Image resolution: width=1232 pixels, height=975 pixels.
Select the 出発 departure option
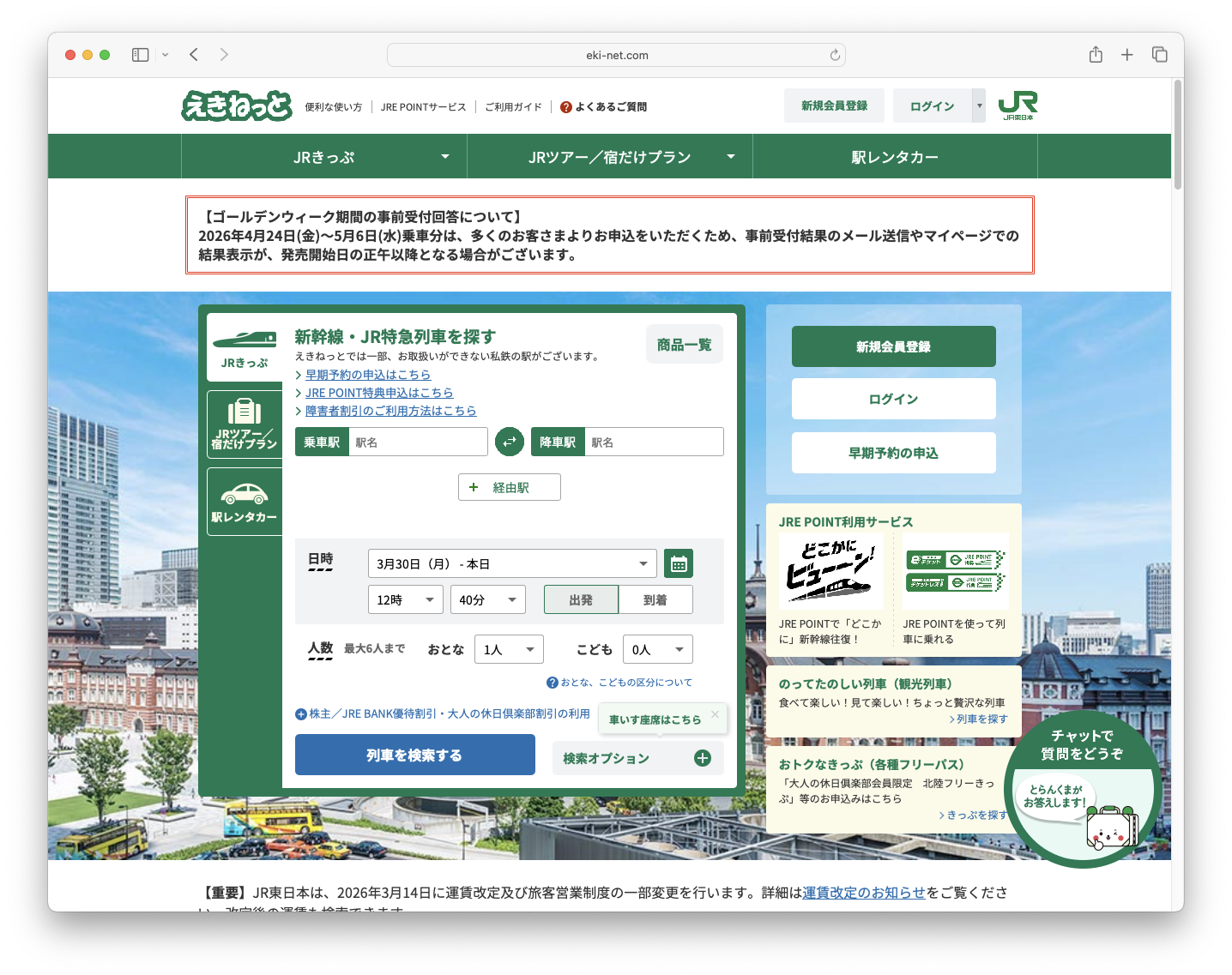tap(581, 599)
